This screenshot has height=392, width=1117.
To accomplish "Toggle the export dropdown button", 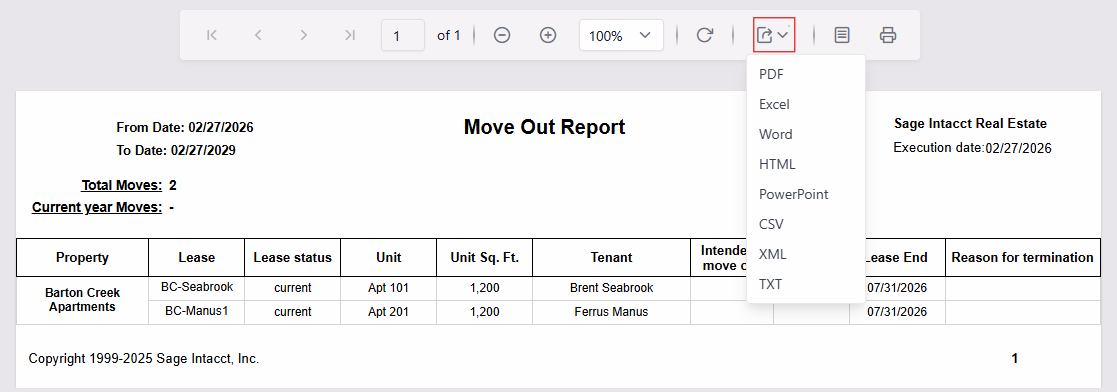I will click(x=774, y=35).
